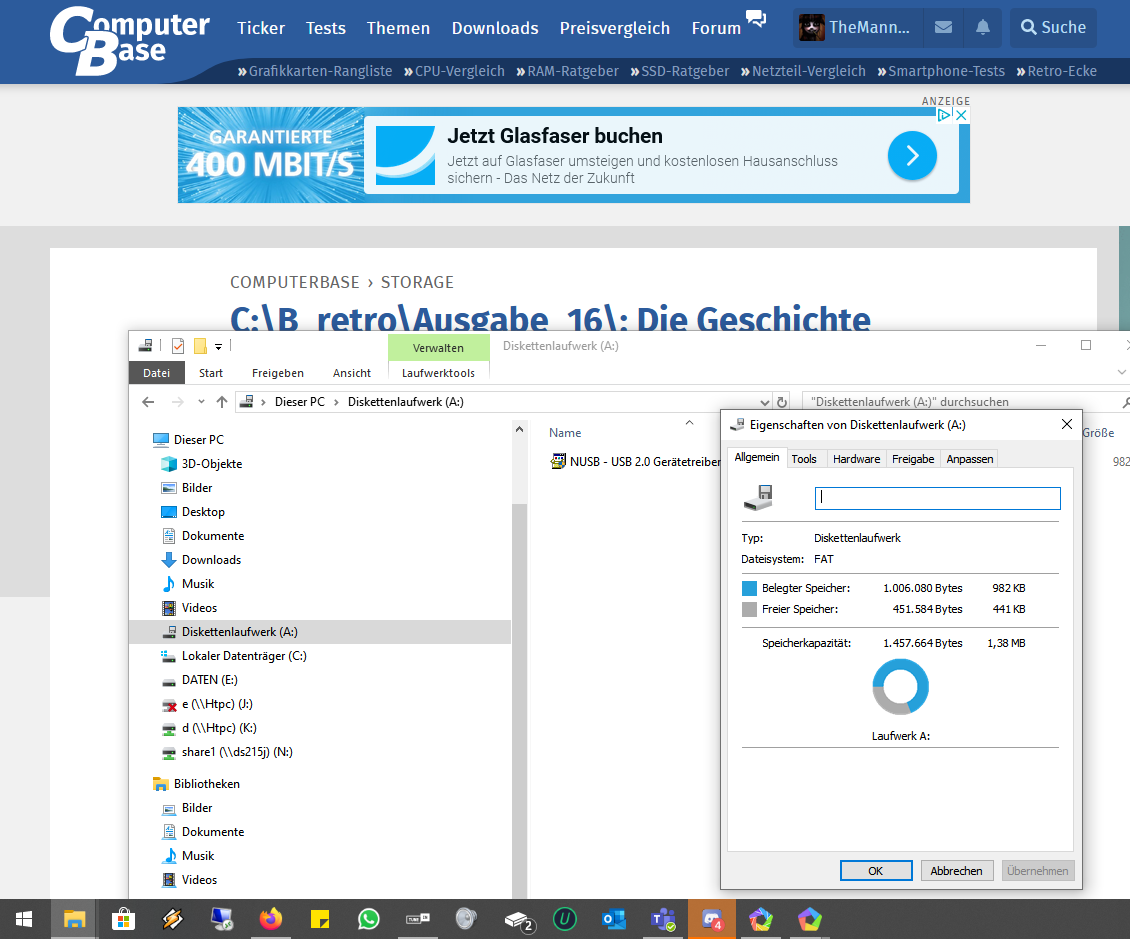Switch to Anpassen tab in properties
1130x939 pixels.
[x=969, y=458]
